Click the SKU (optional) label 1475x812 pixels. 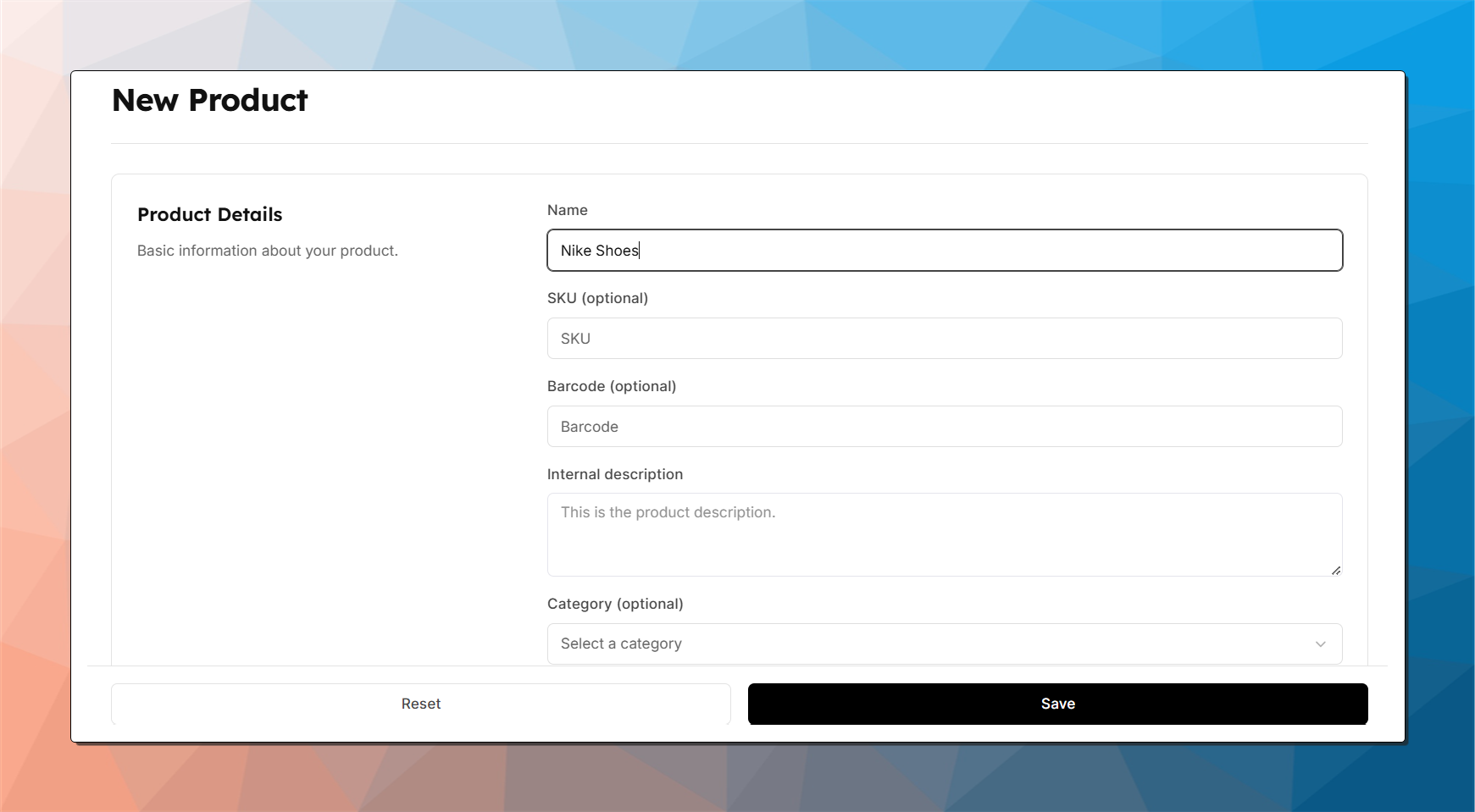[597, 298]
